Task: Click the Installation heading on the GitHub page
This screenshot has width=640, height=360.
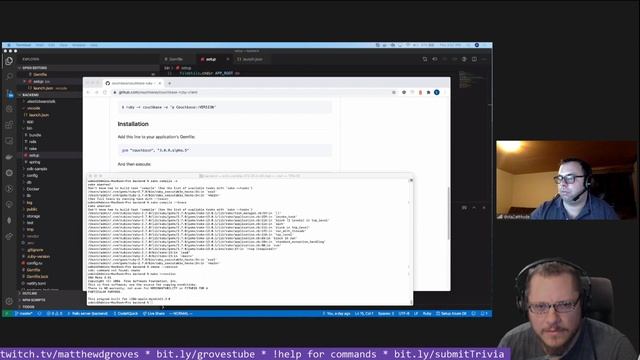Action: [x=133, y=124]
